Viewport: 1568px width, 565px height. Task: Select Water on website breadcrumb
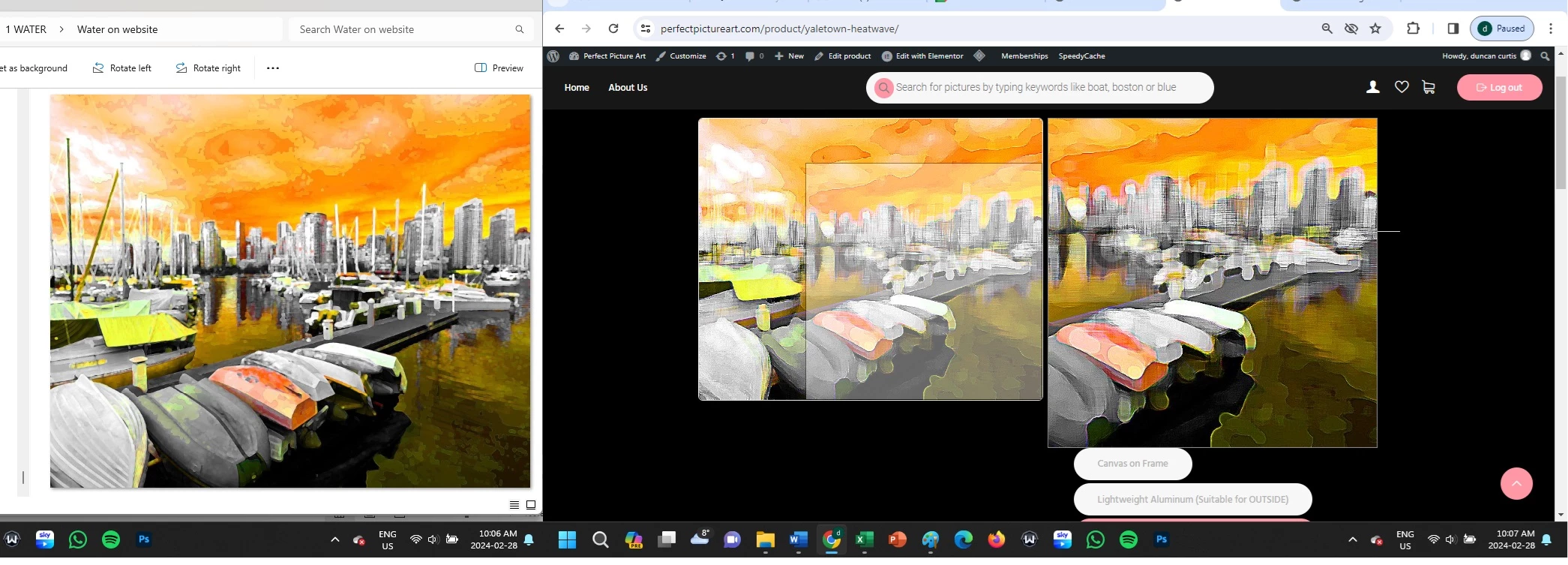(x=117, y=29)
